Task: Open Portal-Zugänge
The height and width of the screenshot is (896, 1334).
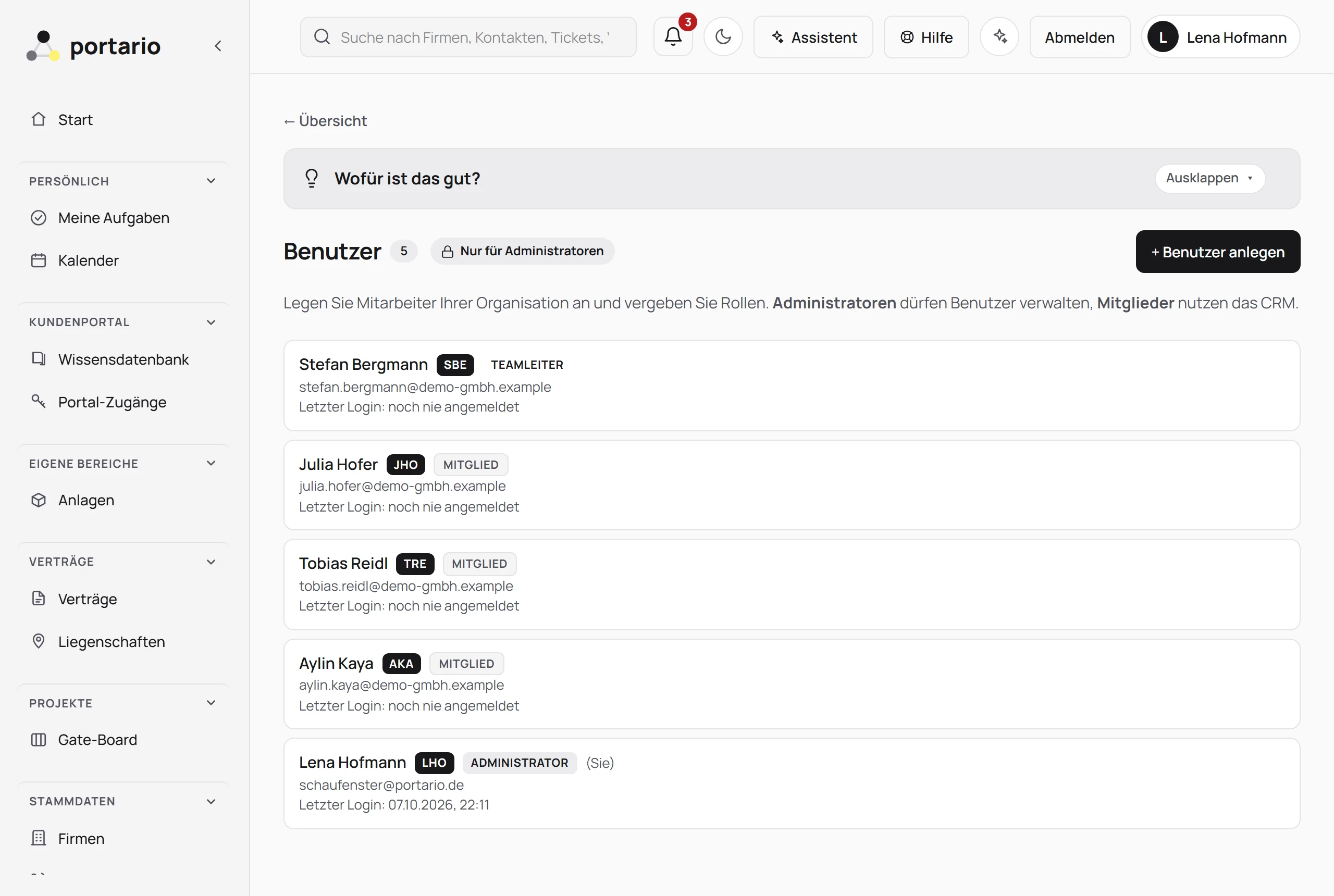Action: 123,402
